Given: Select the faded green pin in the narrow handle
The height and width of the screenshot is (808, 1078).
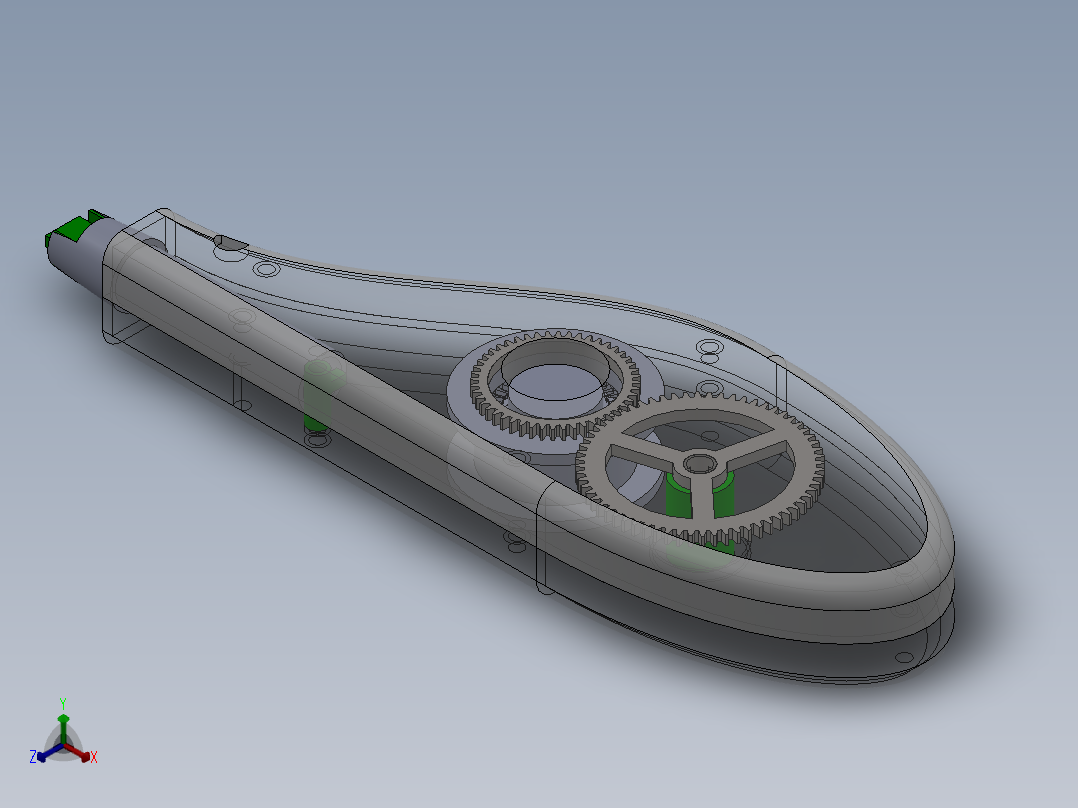Looking at the screenshot, I should point(317,397).
